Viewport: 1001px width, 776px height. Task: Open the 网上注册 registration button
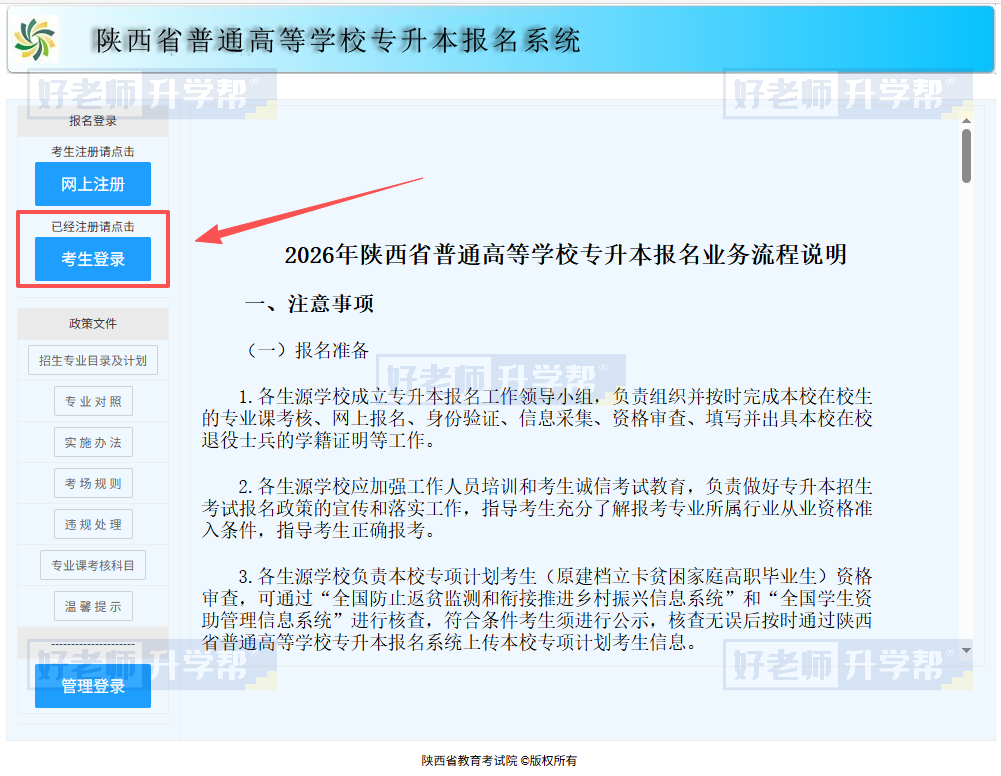pos(93,184)
